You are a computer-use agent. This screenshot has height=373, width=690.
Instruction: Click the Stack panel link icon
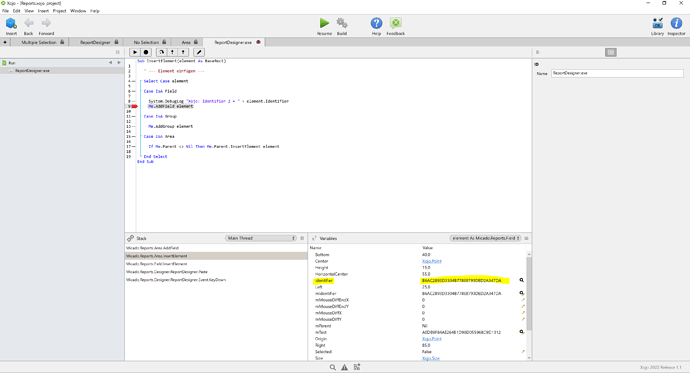click(130, 238)
